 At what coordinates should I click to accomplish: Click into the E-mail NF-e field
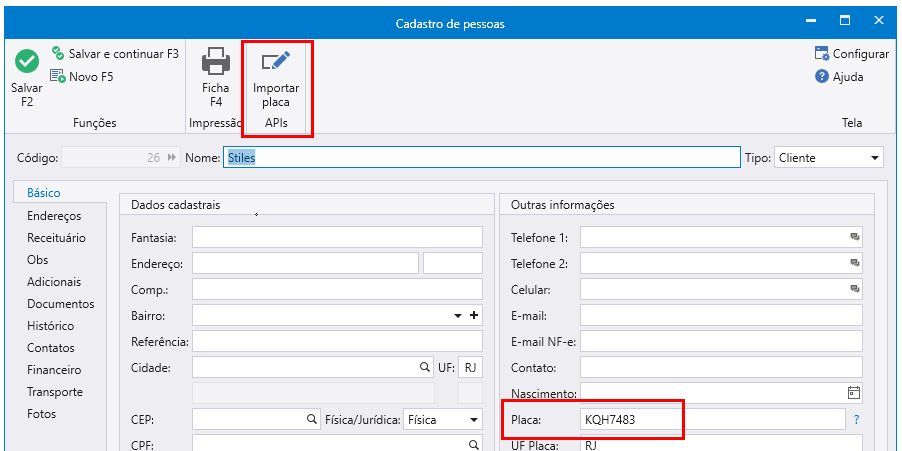point(721,341)
